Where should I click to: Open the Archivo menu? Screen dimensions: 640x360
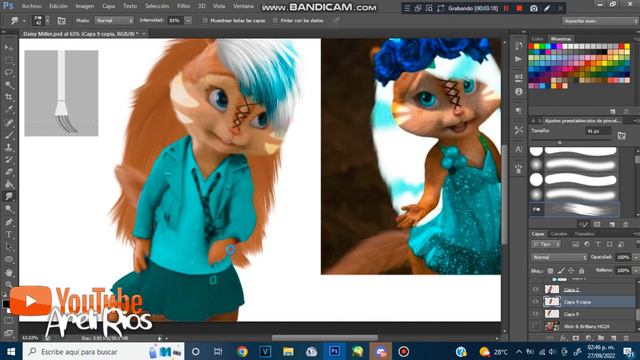pyautogui.click(x=31, y=6)
